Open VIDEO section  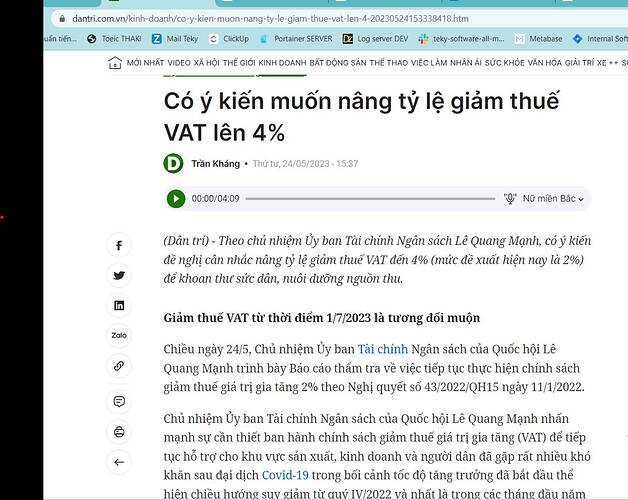coord(179,63)
